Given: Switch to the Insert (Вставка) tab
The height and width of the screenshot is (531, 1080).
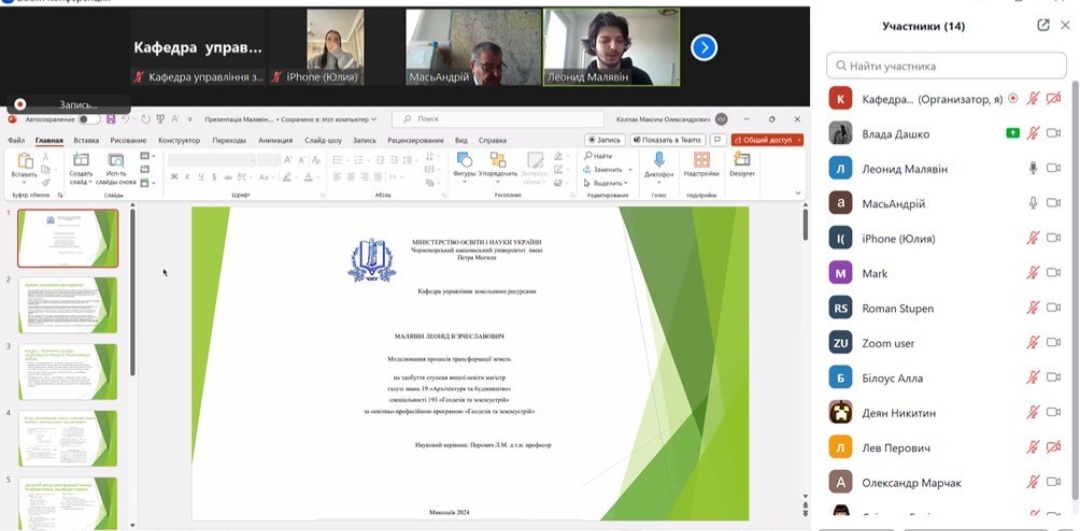Looking at the screenshot, I should click(x=86, y=140).
